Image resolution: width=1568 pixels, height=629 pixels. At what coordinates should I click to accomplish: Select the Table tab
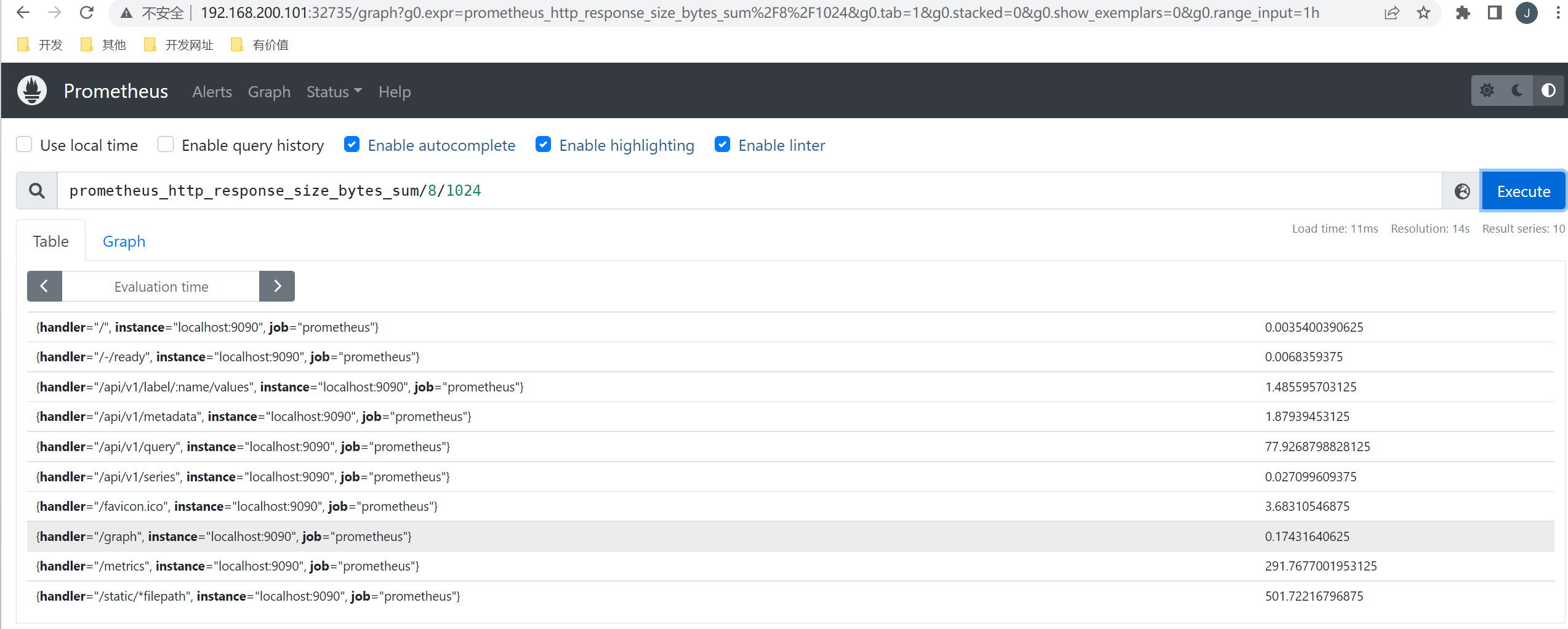point(51,241)
